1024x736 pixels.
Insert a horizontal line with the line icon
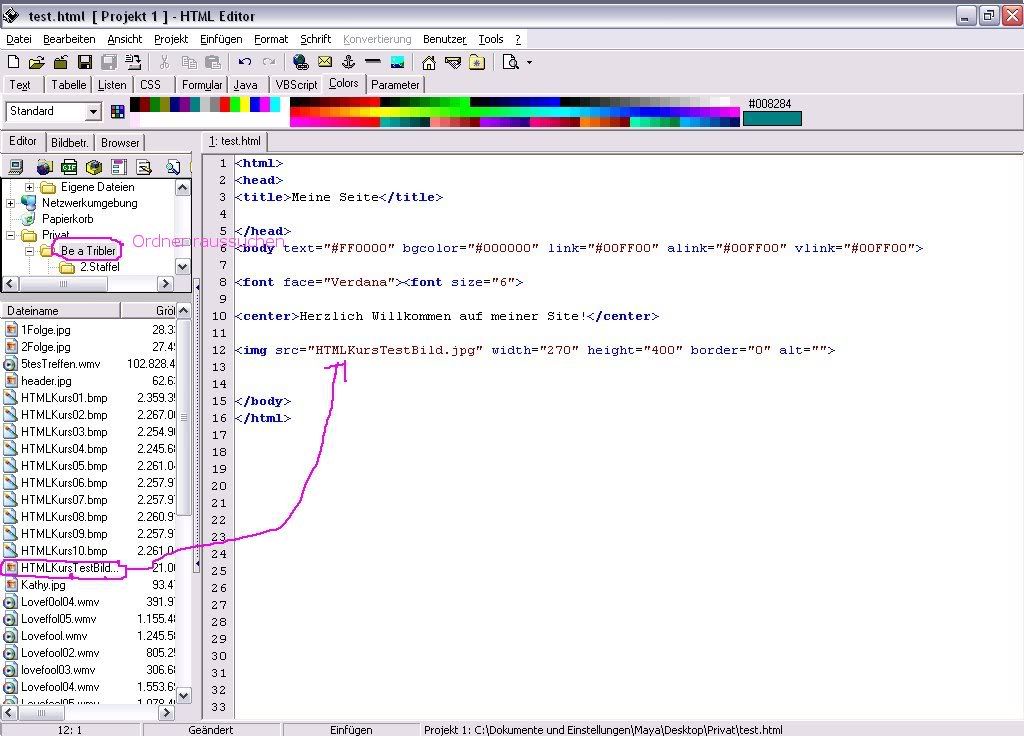[x=373, y=62]
